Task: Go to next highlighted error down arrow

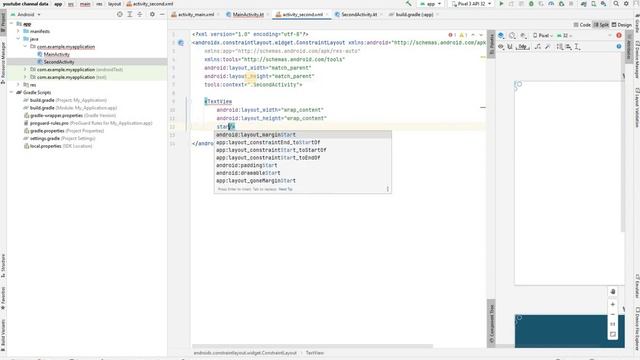Action: tap(481, 35)
